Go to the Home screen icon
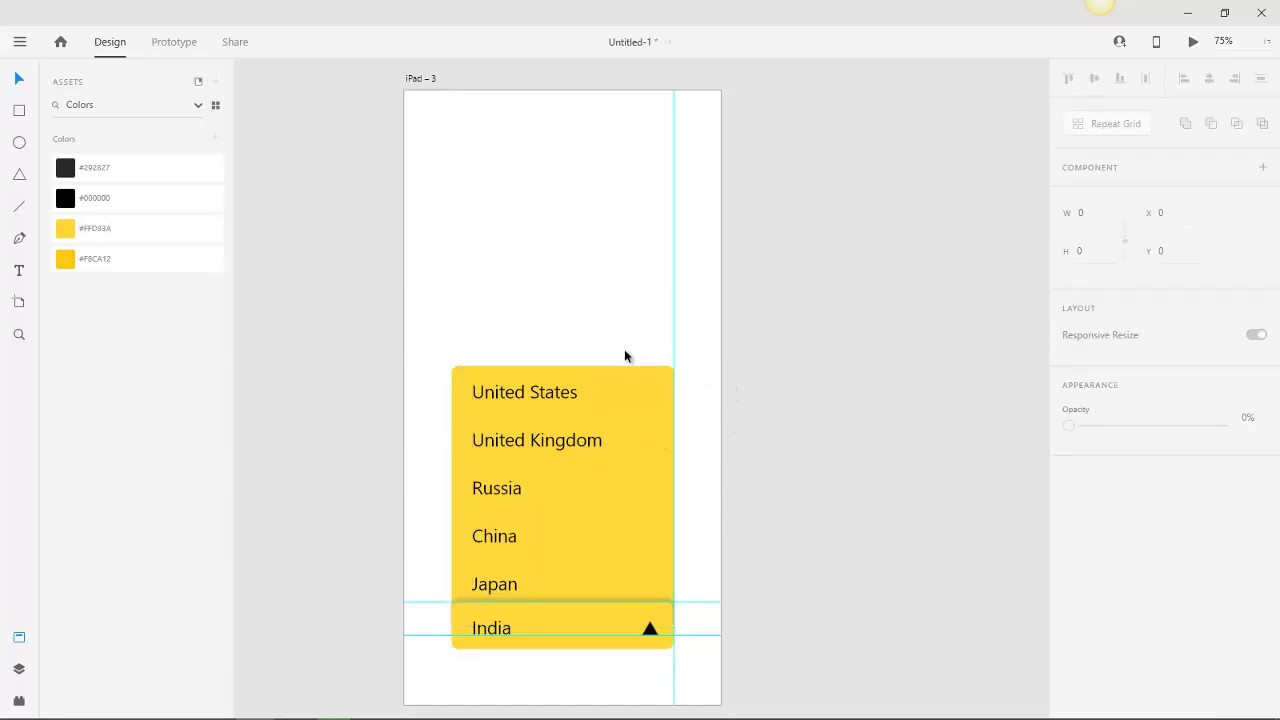1280x720 pixels. (x=61, y=42)
